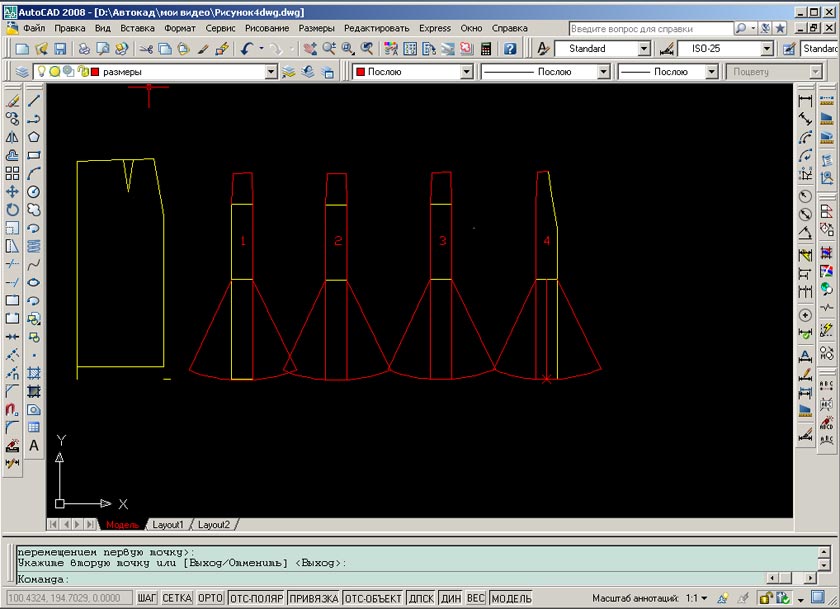This screenshot has height=609, width=840.
Task: Click the МОДЕЛЬ button in status bar
Action: 512,598
